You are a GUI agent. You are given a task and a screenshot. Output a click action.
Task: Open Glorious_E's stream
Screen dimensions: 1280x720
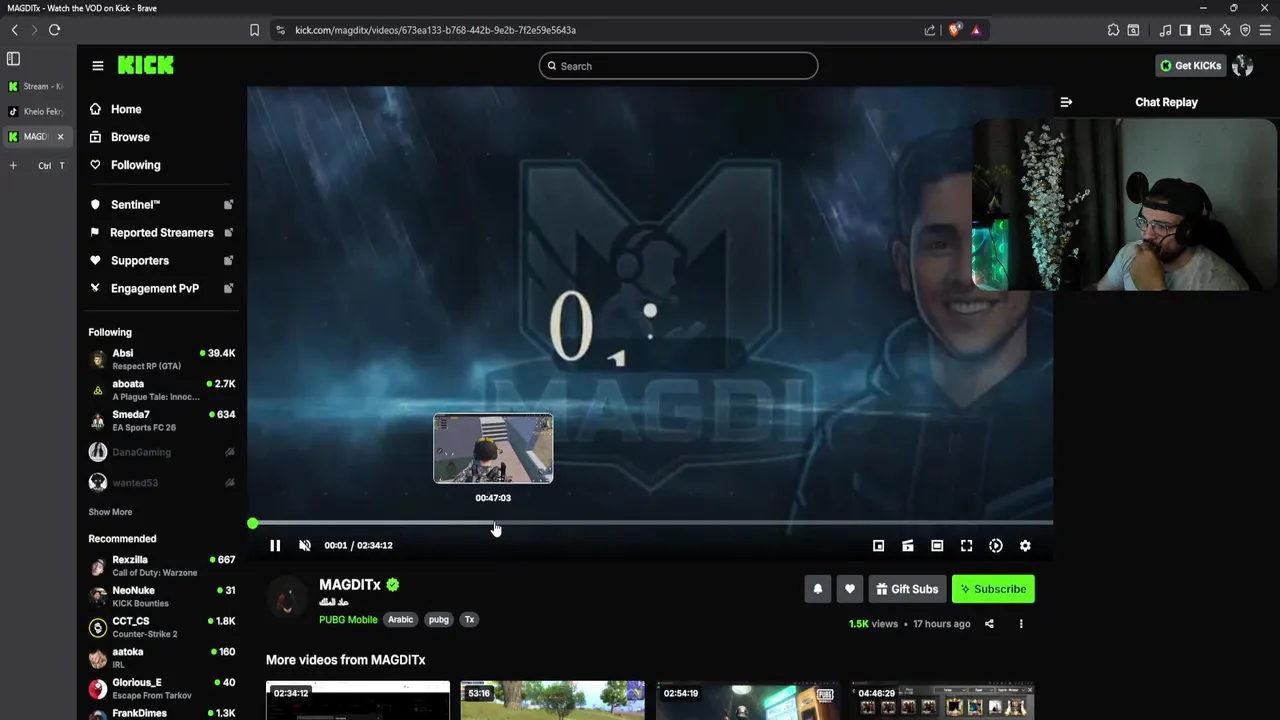(x=161, y=689)
